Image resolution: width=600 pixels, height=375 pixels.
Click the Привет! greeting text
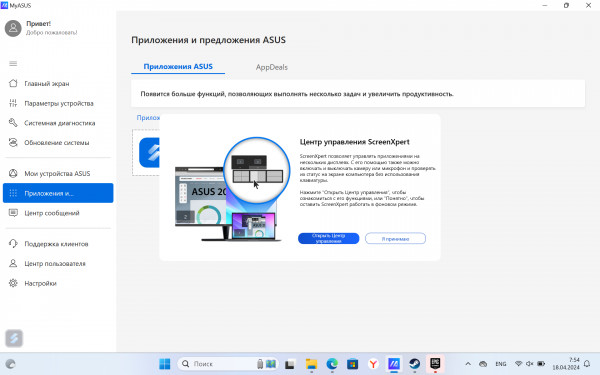(38, 24)
